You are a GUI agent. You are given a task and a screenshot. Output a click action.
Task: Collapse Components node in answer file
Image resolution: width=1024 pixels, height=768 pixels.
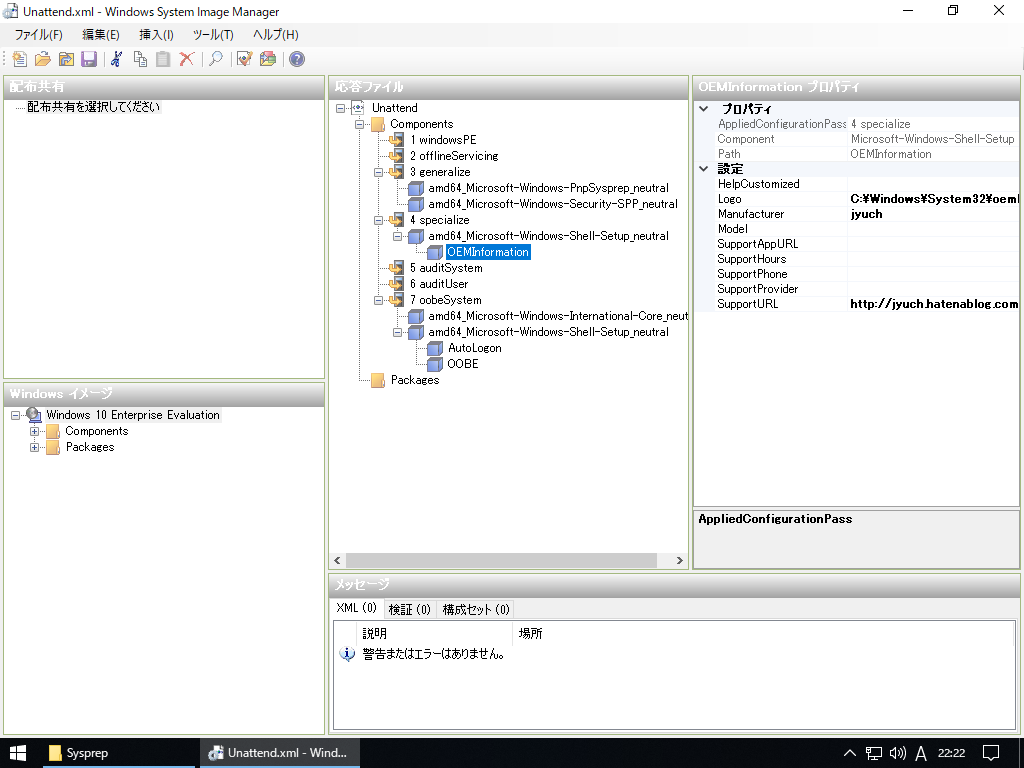(359, 124)
